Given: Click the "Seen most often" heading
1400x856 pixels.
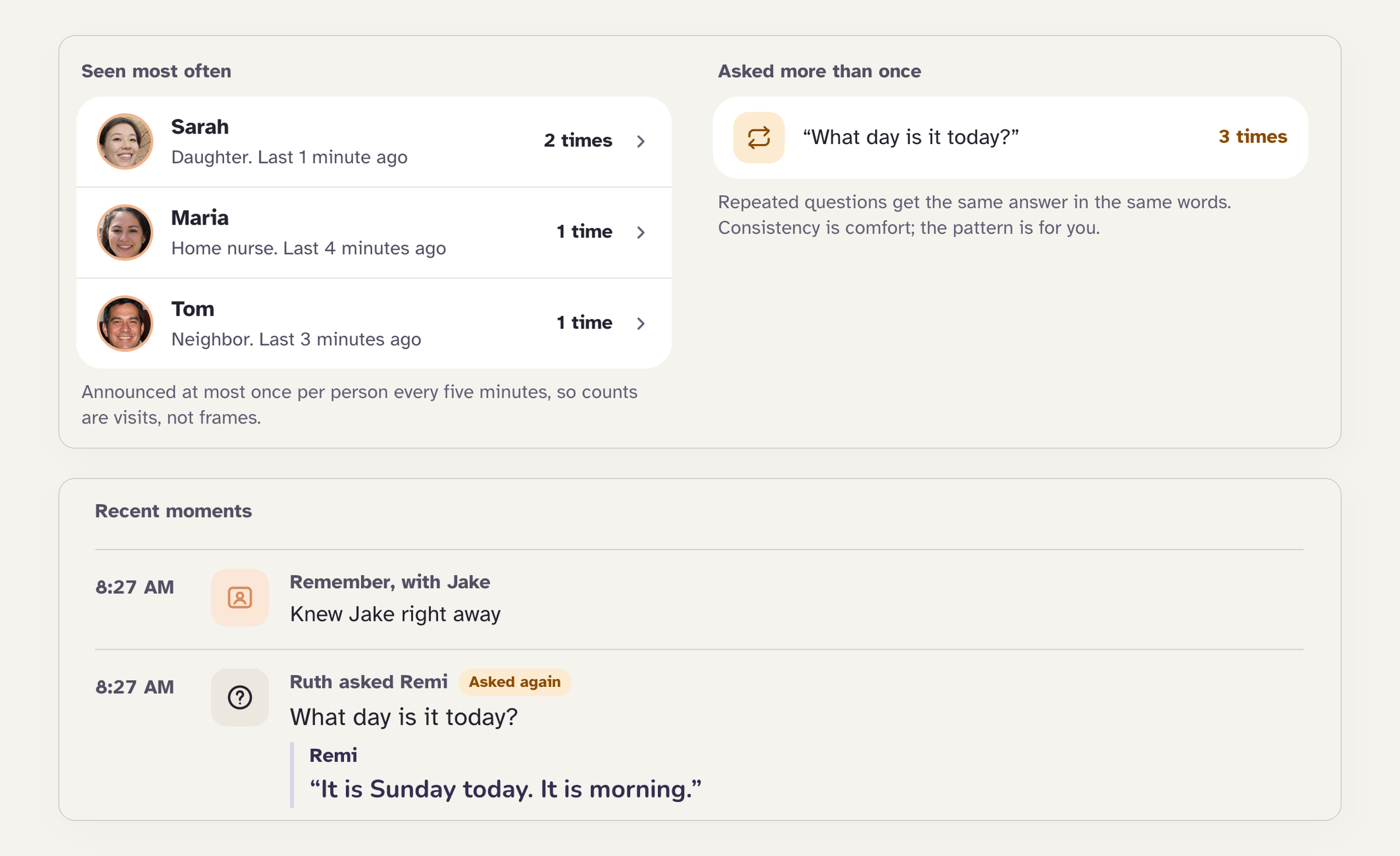Looking at the screenshot, I should point(156,71).
